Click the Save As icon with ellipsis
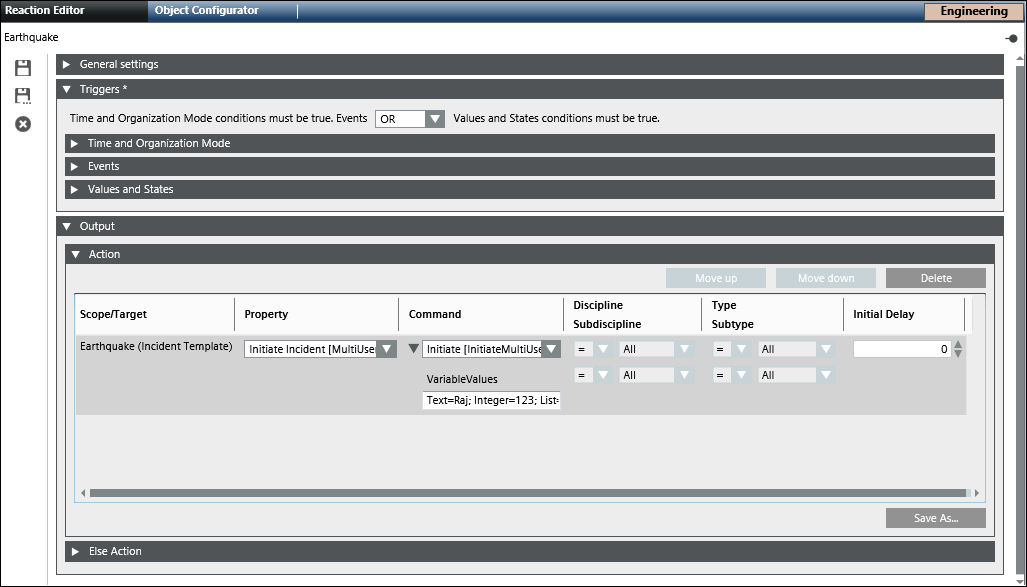The height and width of the screenshot is (587, 1027). pyautogui.click(x=23, y=96)
